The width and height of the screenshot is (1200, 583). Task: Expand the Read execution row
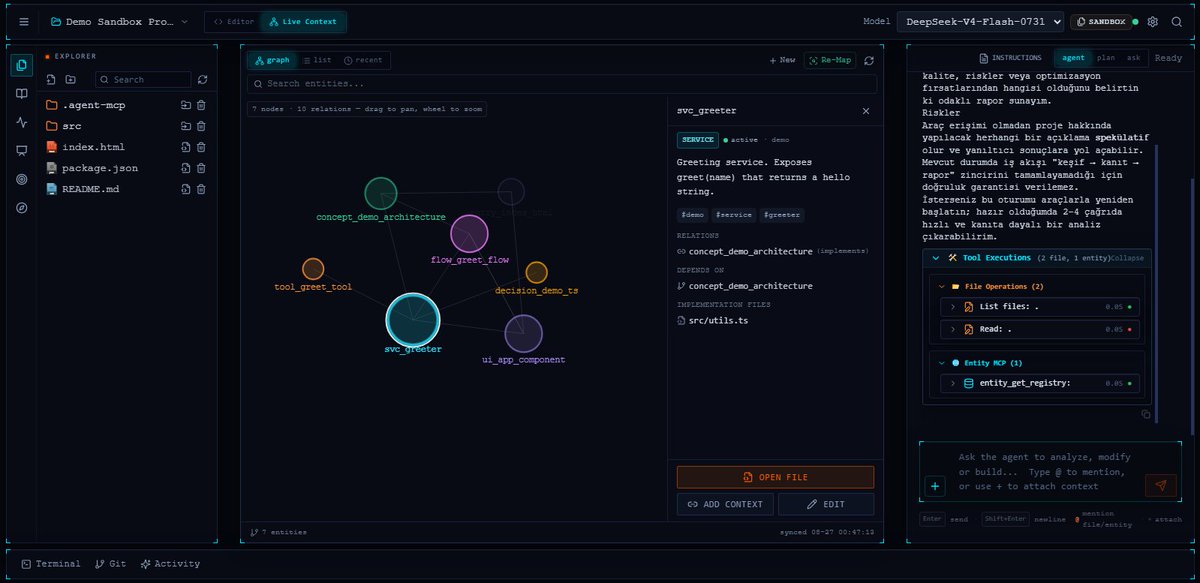tap(1039, 329)
